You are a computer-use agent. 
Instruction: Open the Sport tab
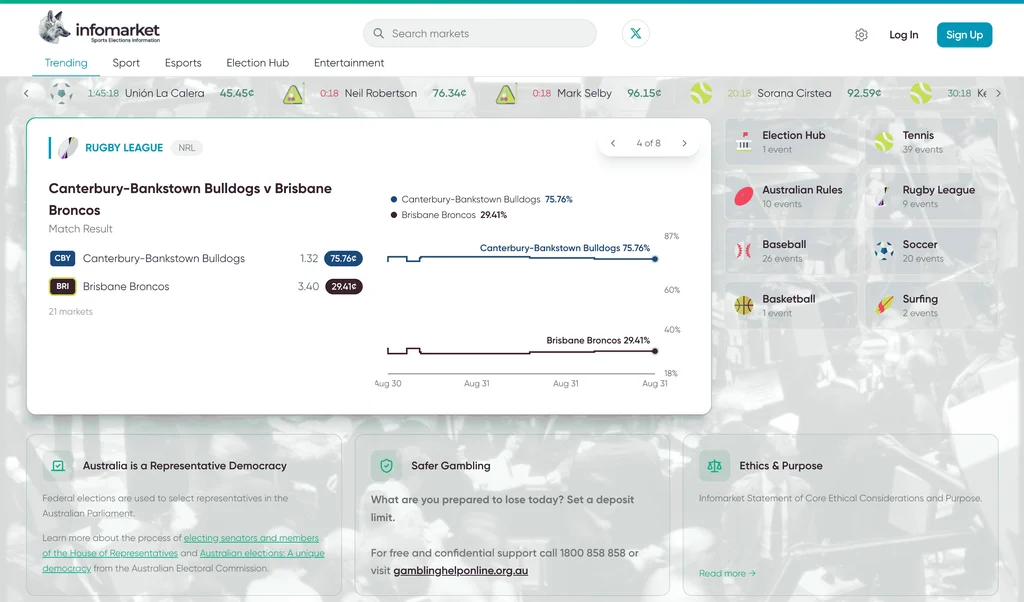pos(126,63)
